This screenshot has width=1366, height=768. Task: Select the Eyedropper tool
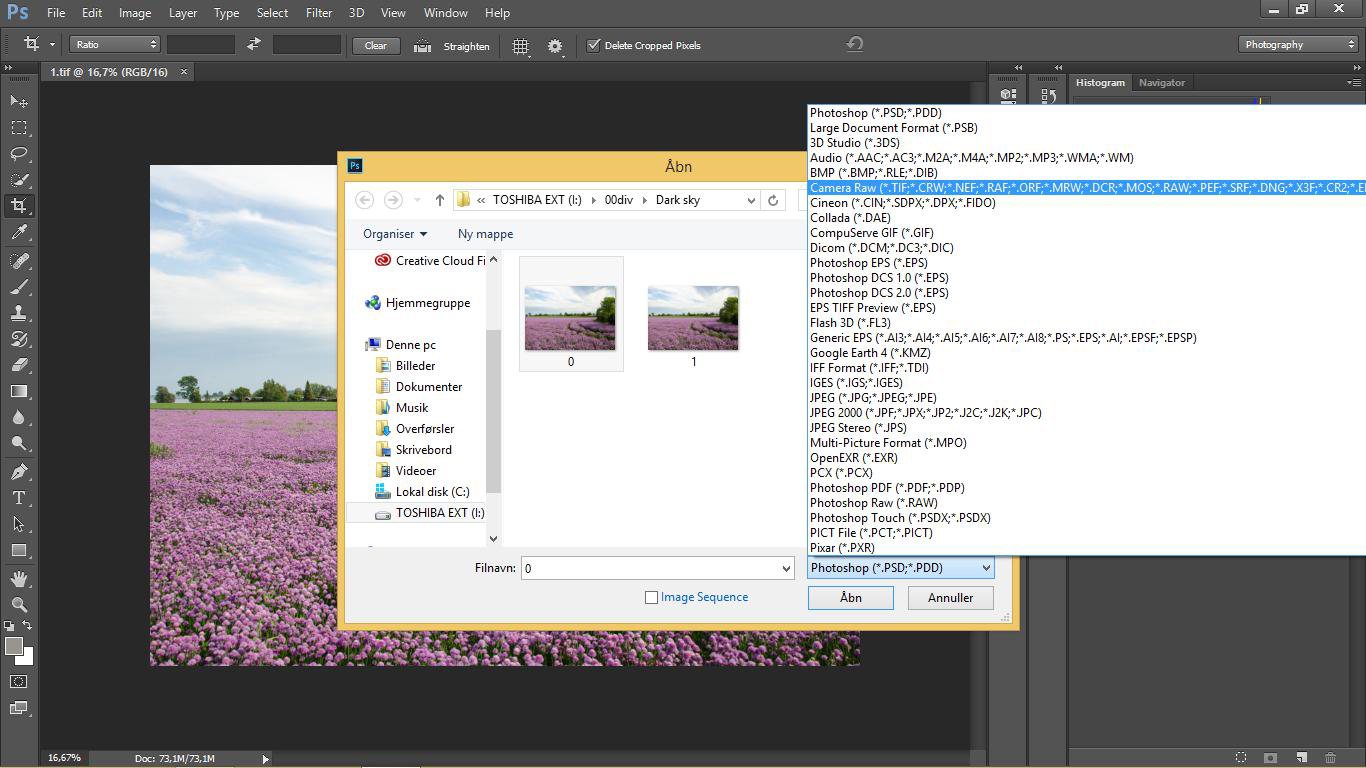19,232
